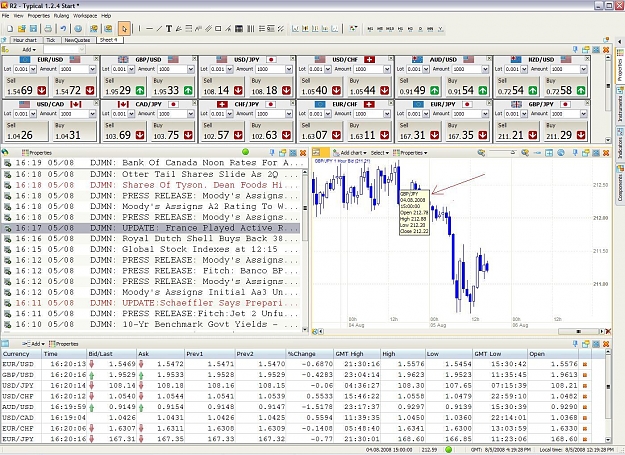Switch to the NewQuotes tab
Viewport: 625px width, 455px height.
(77, 40)
